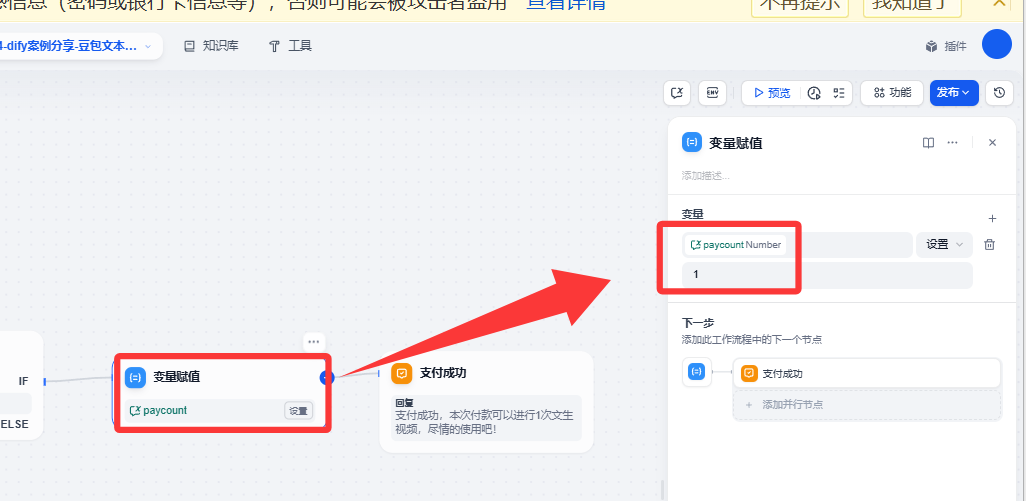The width and height of the screenshot is (1026, 501).
Task: Open the node's ellipsis menu above 变量赋值
Action: pyautogui.click(x=313, y=341)
